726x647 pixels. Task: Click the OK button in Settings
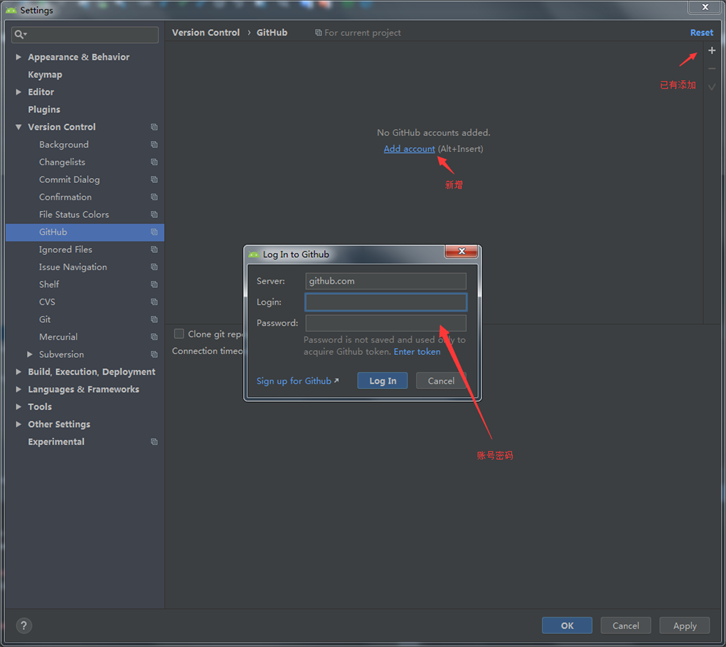tap(567, 626)
